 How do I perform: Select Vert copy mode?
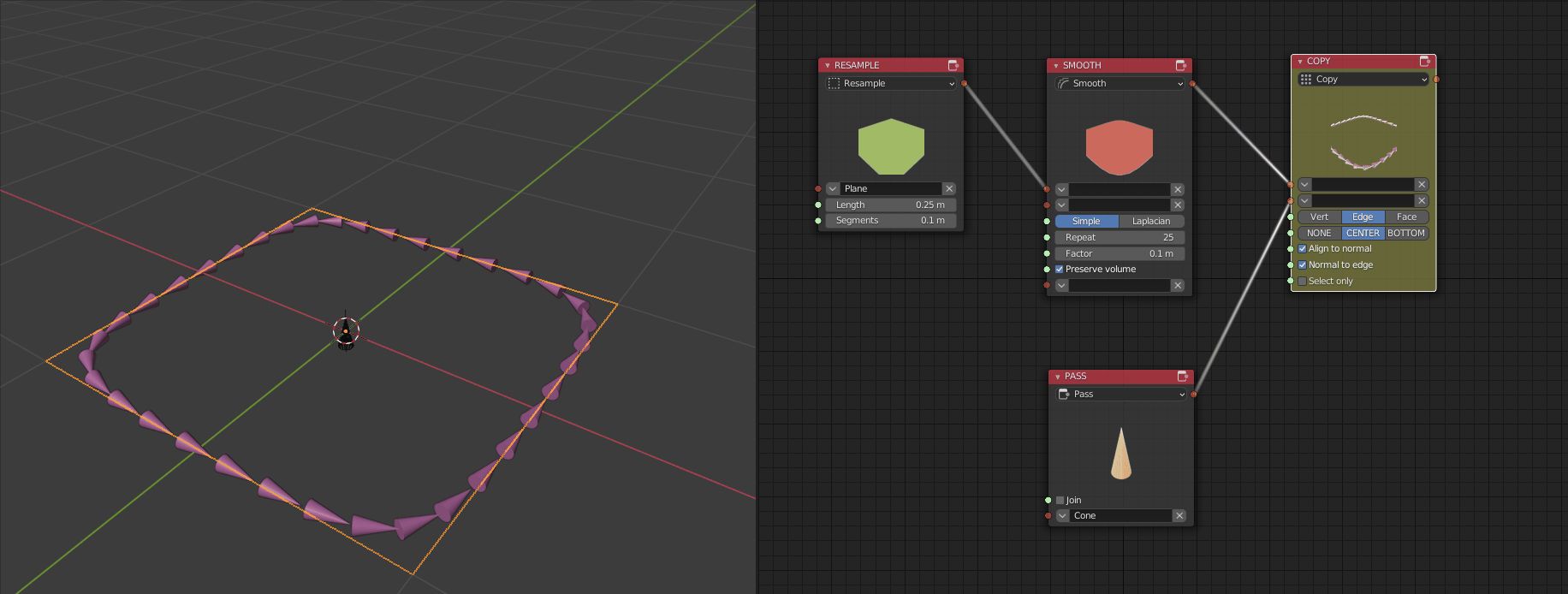(x=1320, y=217)
